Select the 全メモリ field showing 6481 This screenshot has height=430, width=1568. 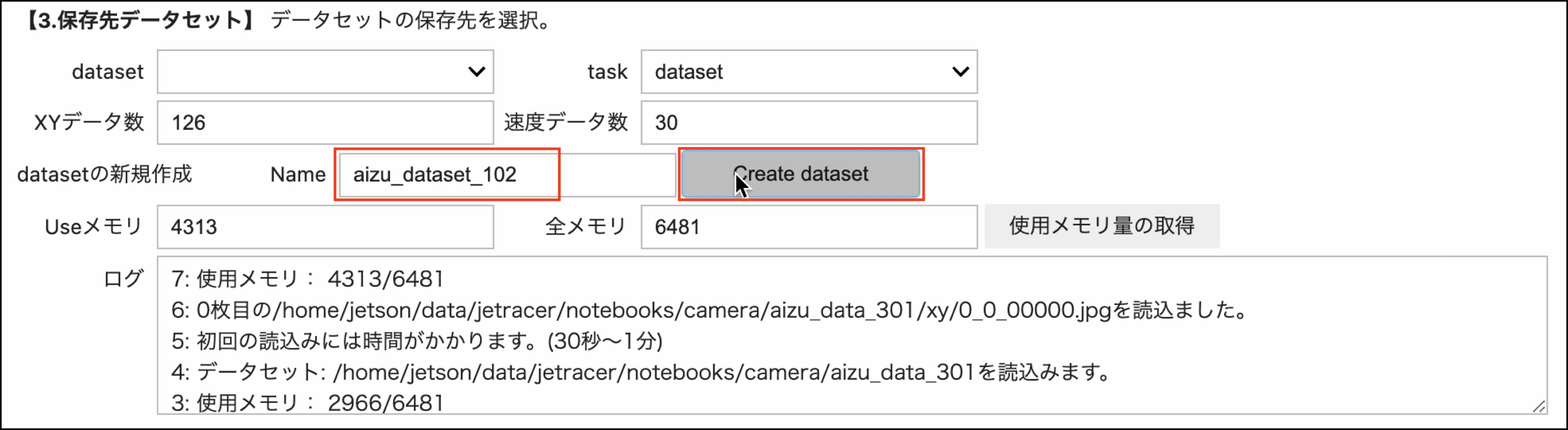click(x=809, y=227)
